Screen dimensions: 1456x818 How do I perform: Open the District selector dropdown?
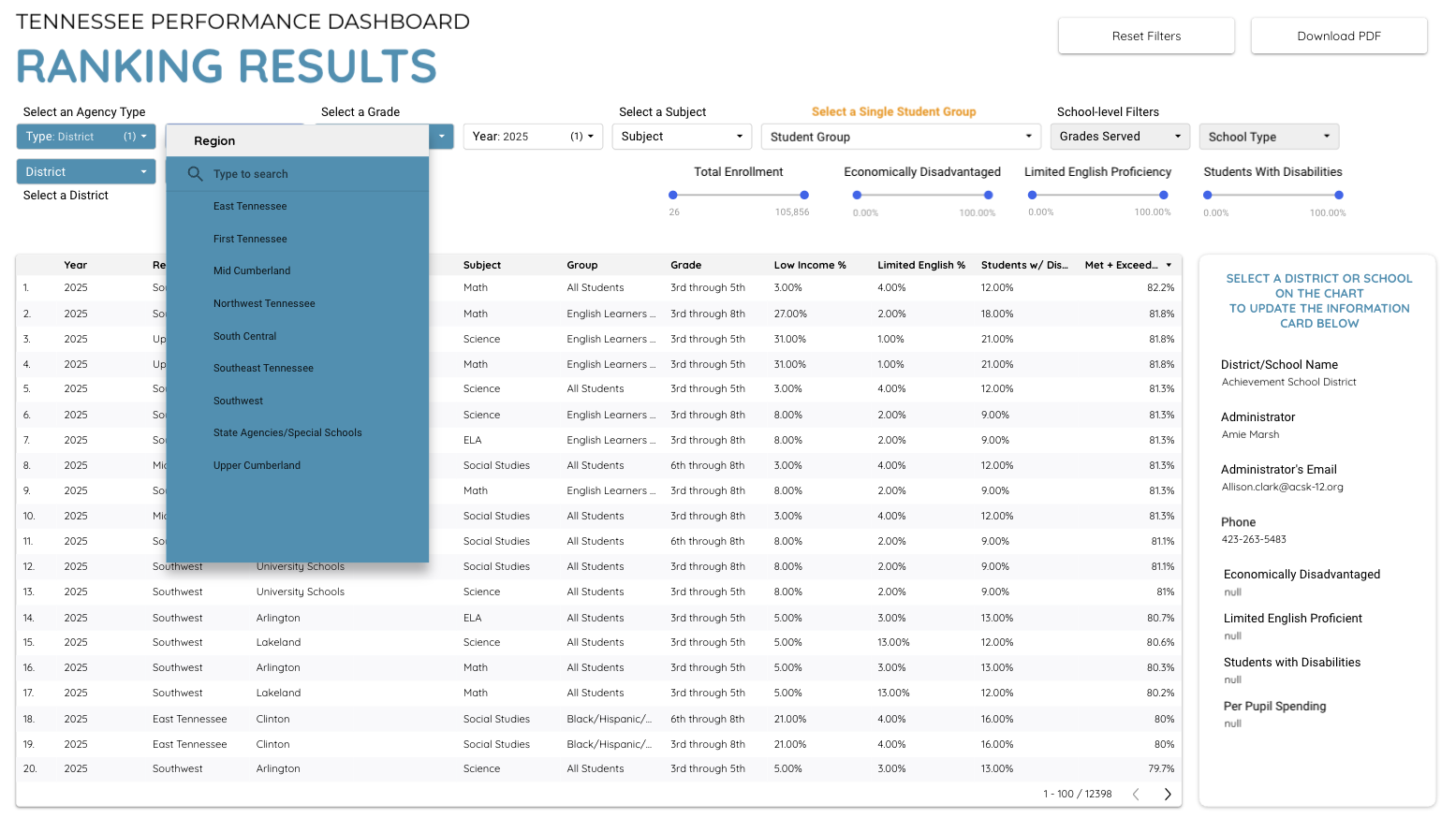pos(86,171)
